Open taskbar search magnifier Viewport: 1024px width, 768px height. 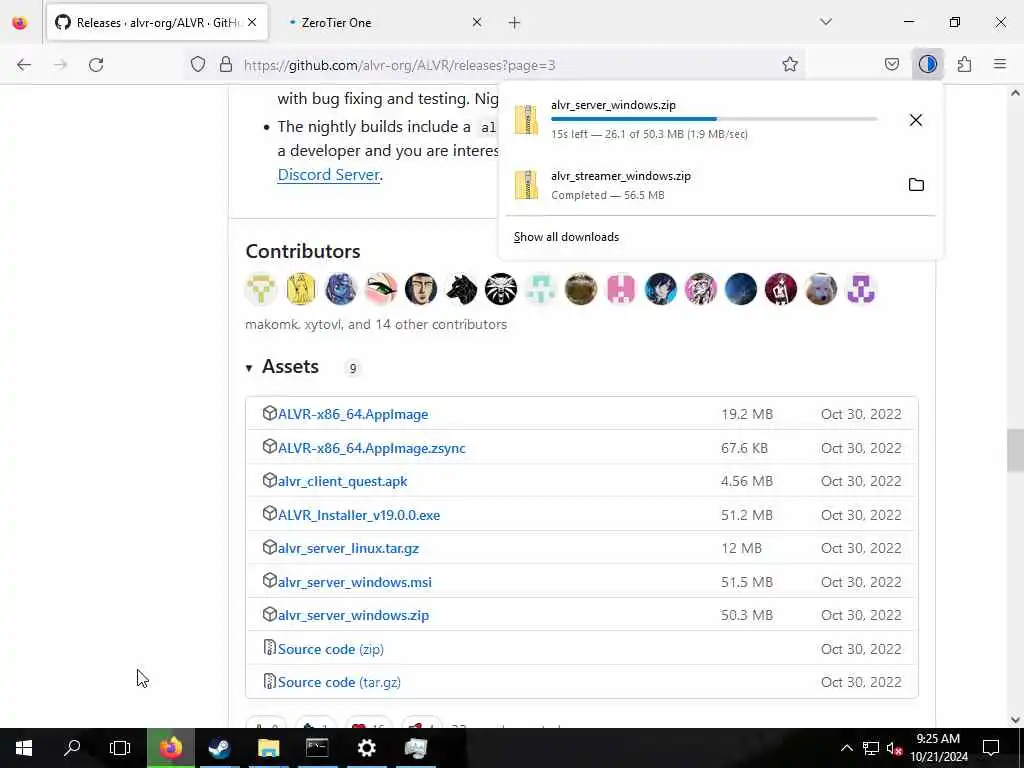(x=72, y=748)
